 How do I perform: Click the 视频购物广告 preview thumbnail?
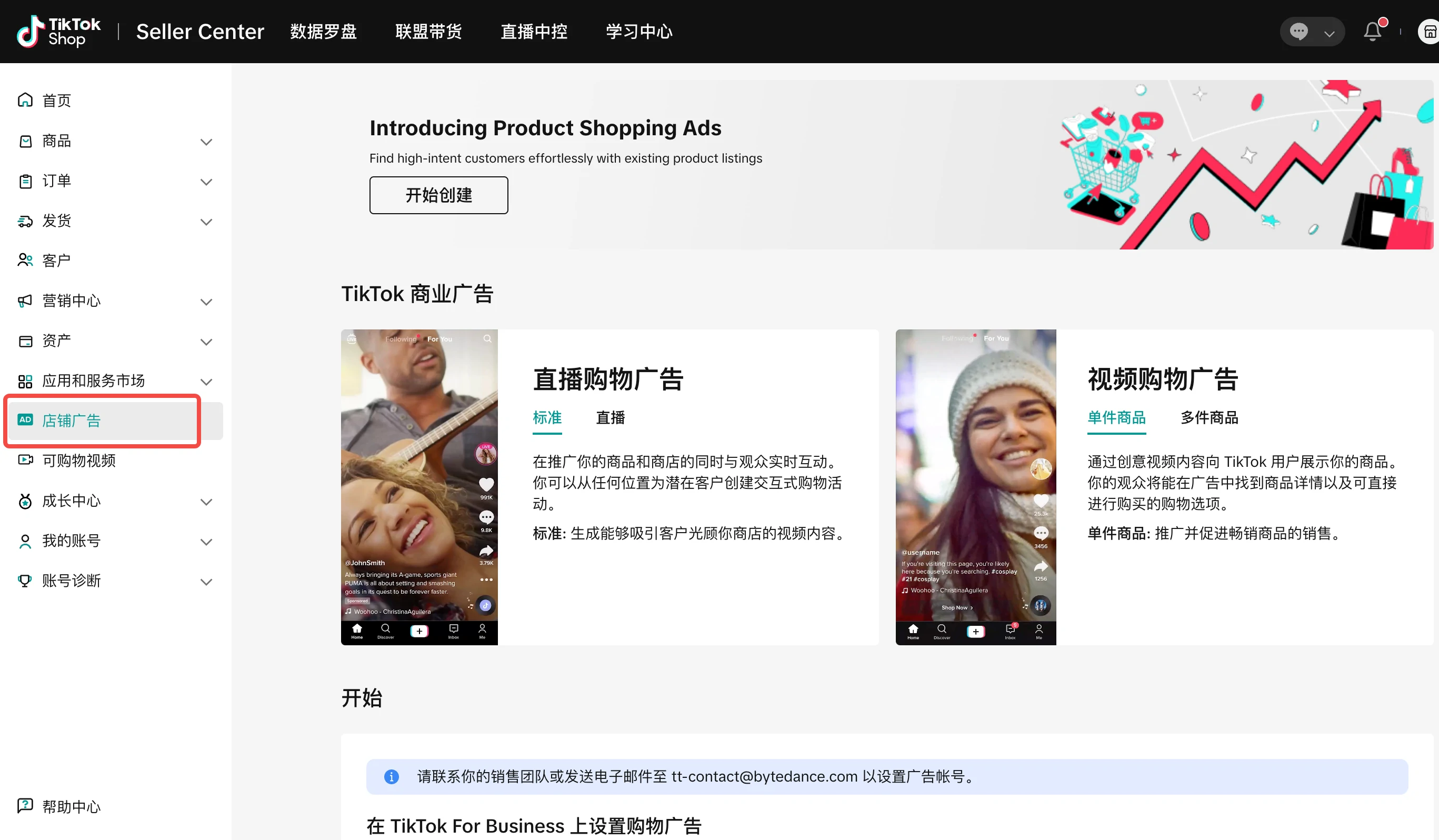point(975,486)
